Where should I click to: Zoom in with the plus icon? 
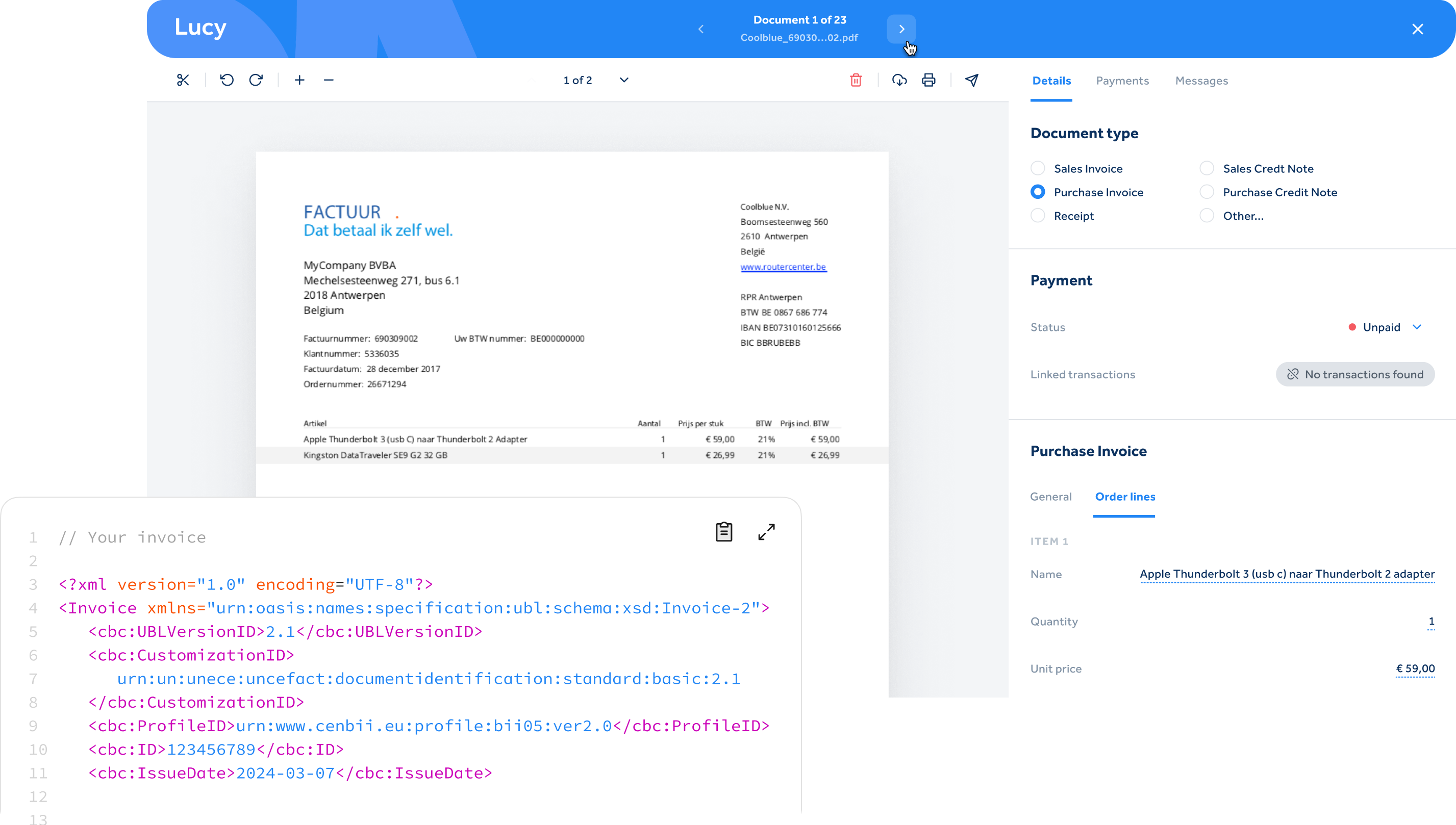tap(300, 80)
